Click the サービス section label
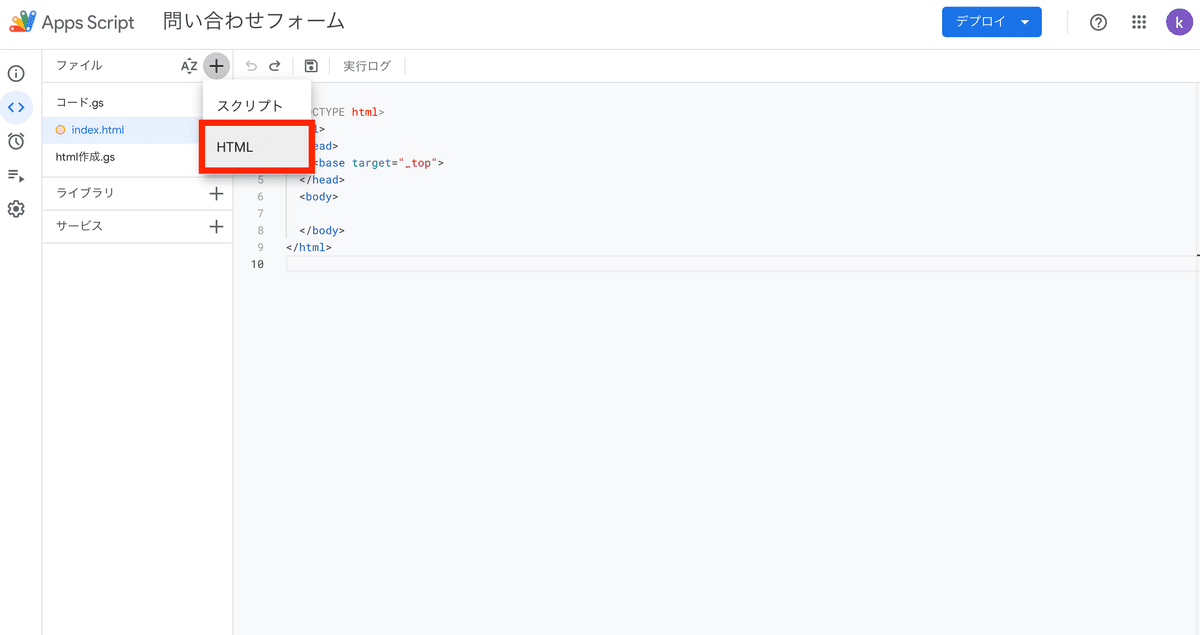Screen dimensions: 1200x635 click(80, 226)
